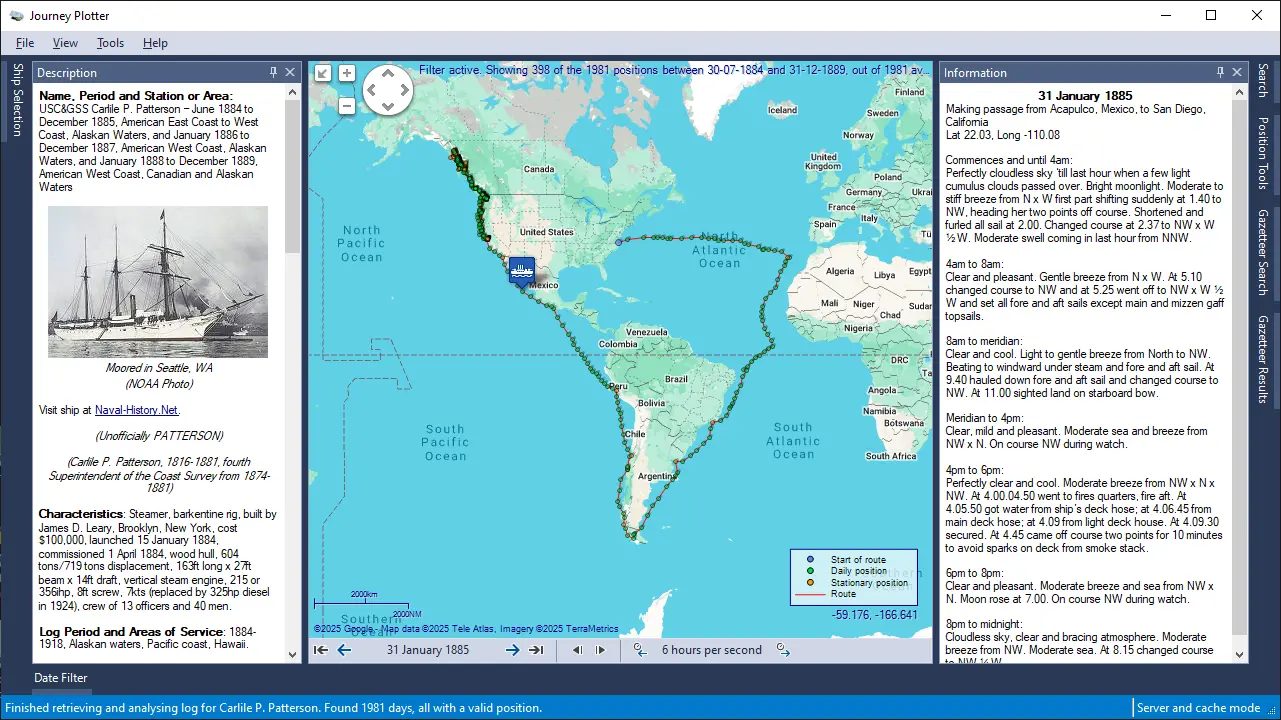The width and height of the screenshot is (1281, 720).
Task: Zoom out on the map
Action: 347,105
